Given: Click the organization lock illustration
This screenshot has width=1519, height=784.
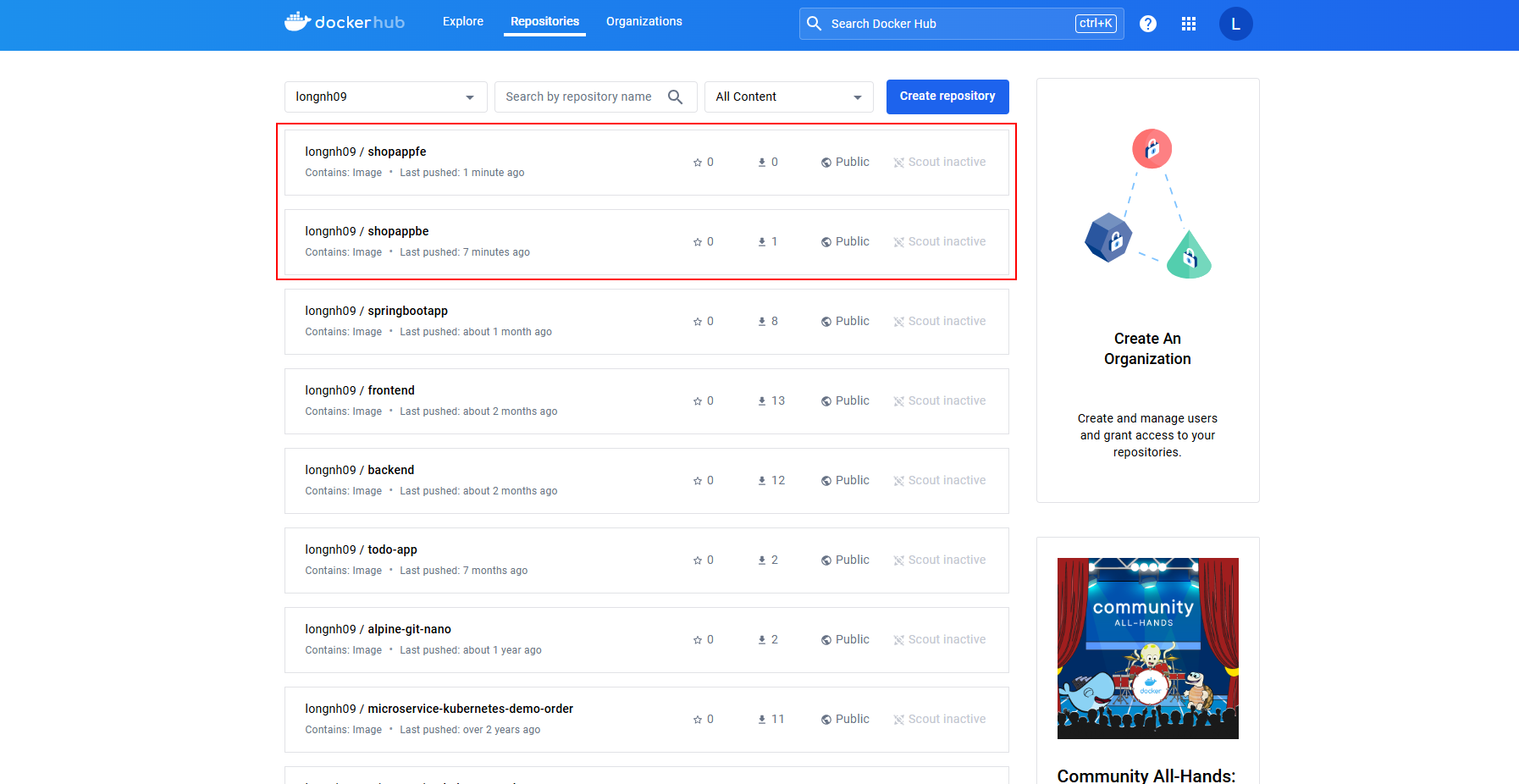Looking at the screenshot, I should [x=1148, y=205].
